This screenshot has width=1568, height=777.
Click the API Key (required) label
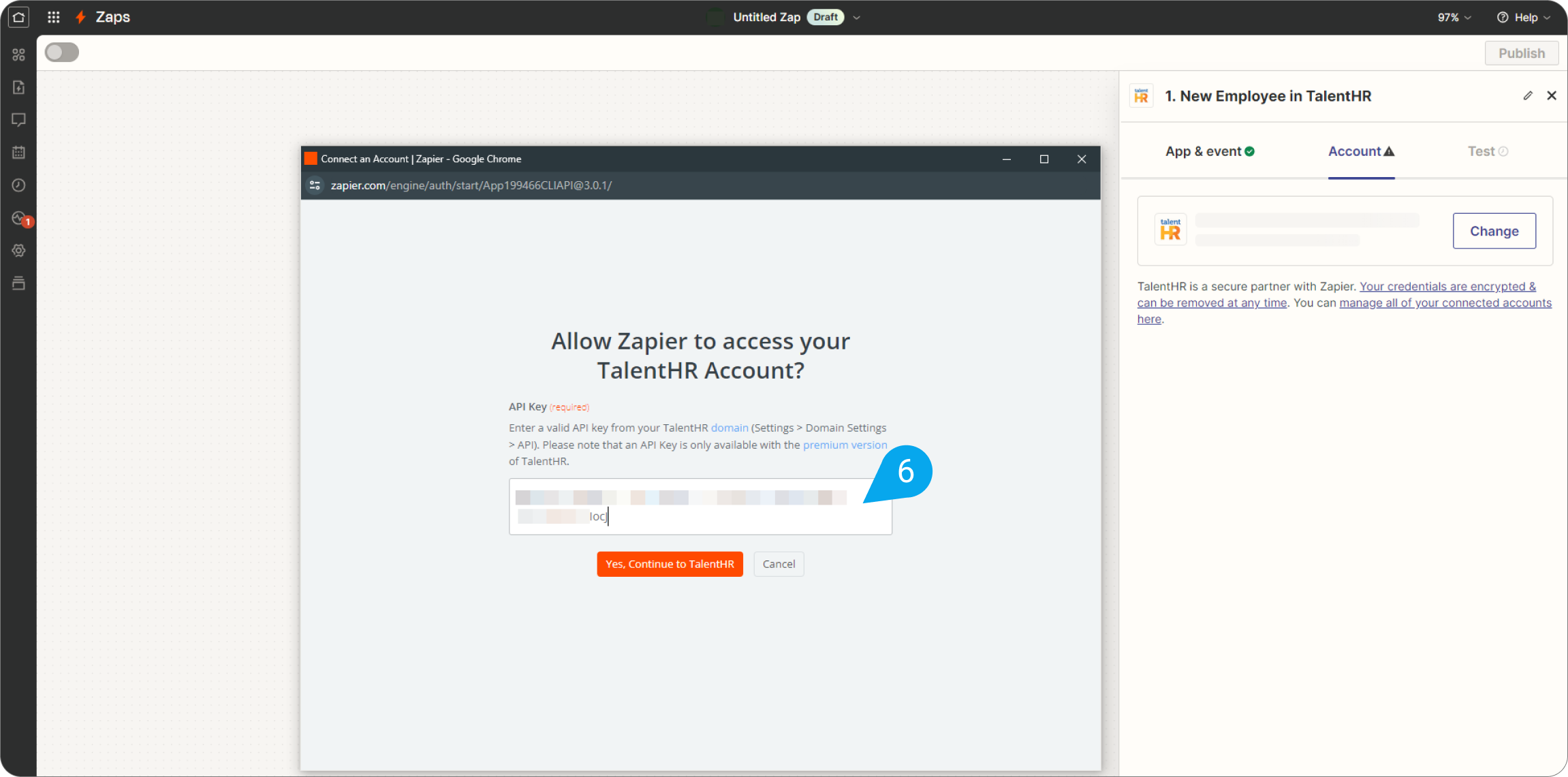548,407
